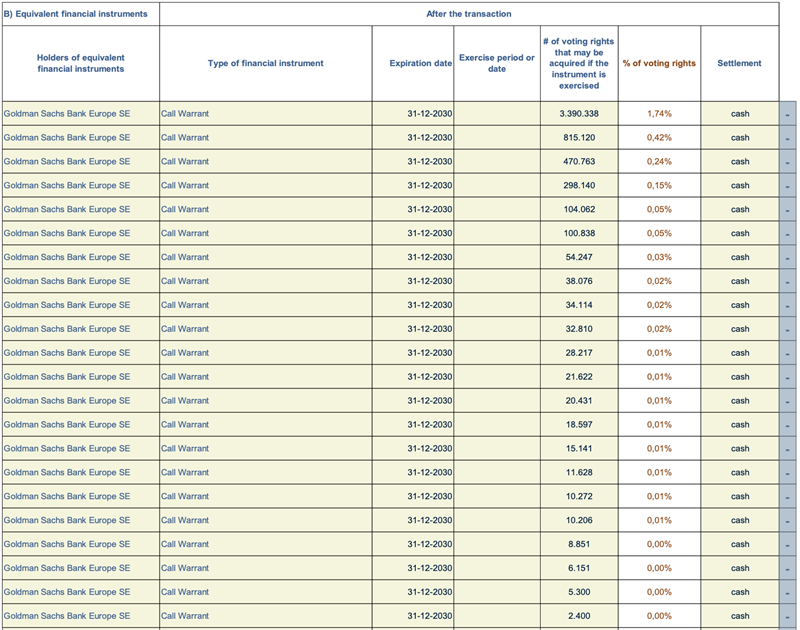Click the minus button for the 18.597 row
Image resolution: width=800 pixels, height=630 pixels.
[x=788, y=425]
